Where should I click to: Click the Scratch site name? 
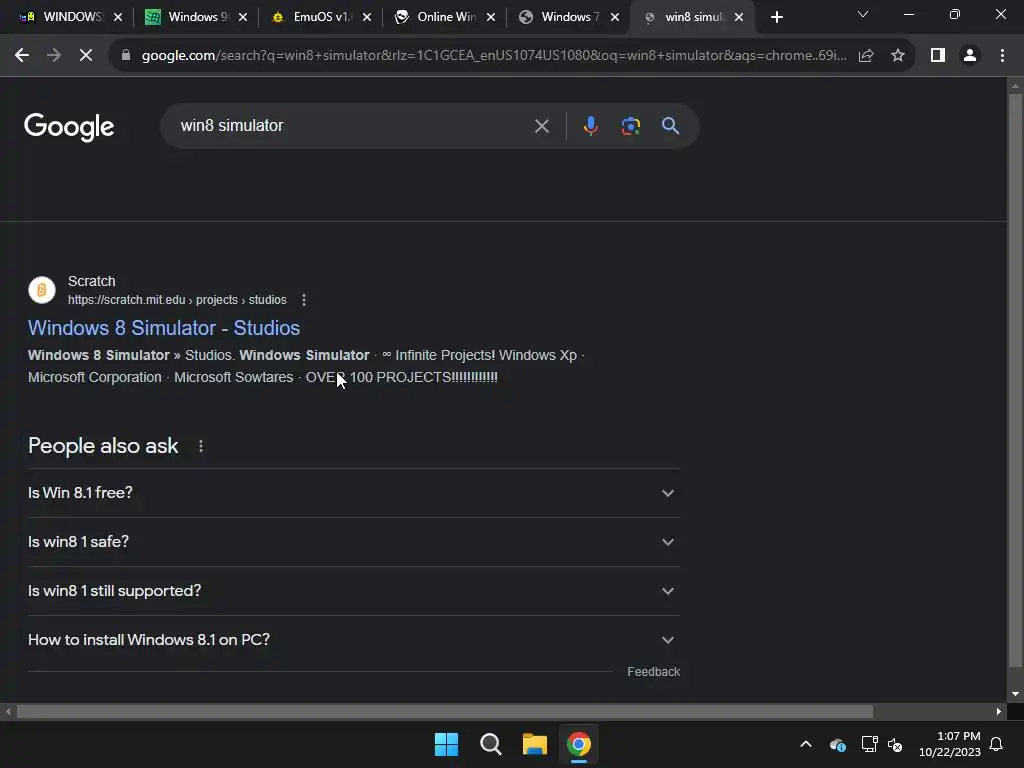[x=91, y=281]
